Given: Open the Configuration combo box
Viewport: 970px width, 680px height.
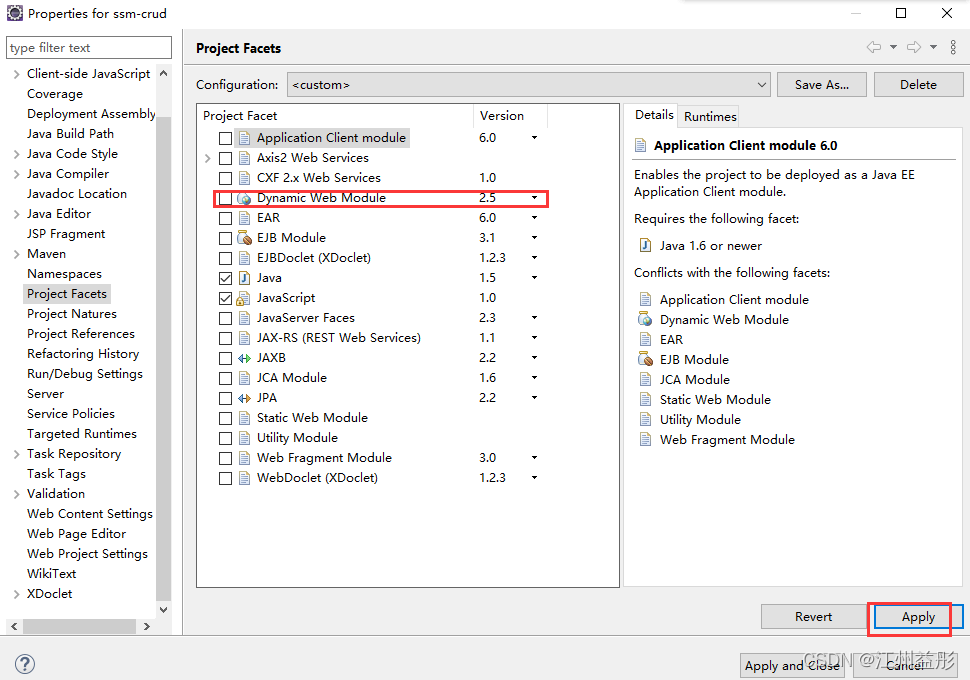Looking at the screenshot, I should click(528, 85).
